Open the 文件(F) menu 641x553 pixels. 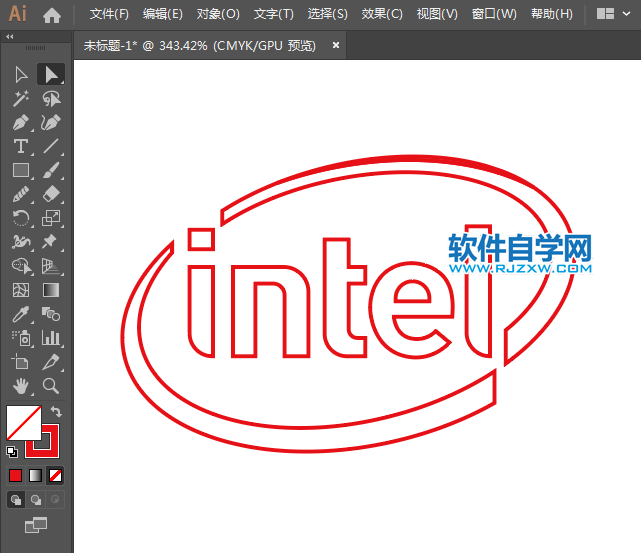point(109,14)
